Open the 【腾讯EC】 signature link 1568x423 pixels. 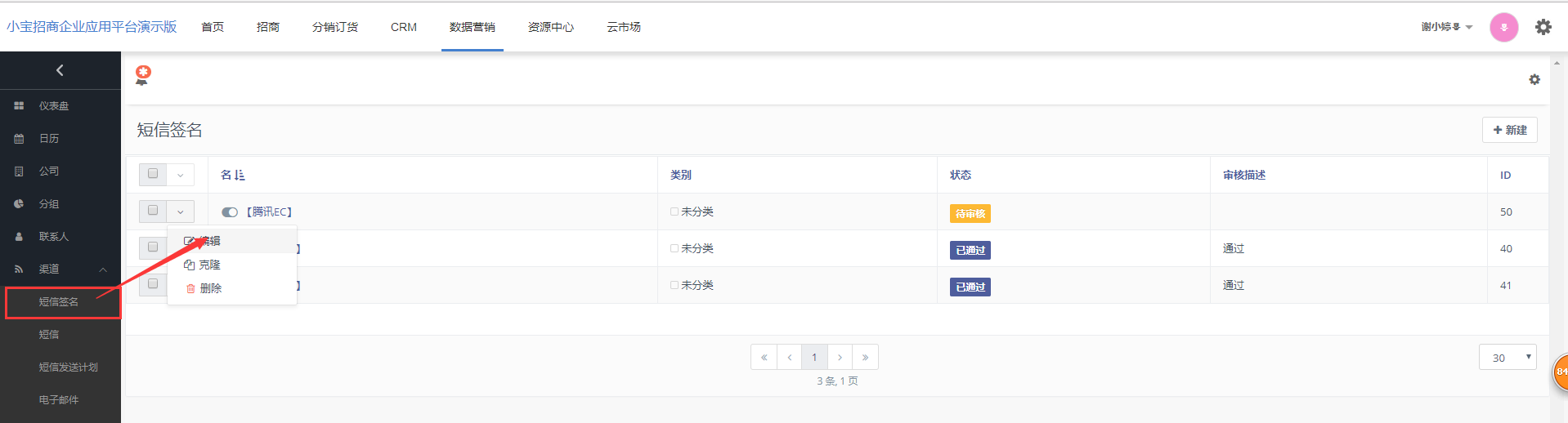tap(269, 211)
